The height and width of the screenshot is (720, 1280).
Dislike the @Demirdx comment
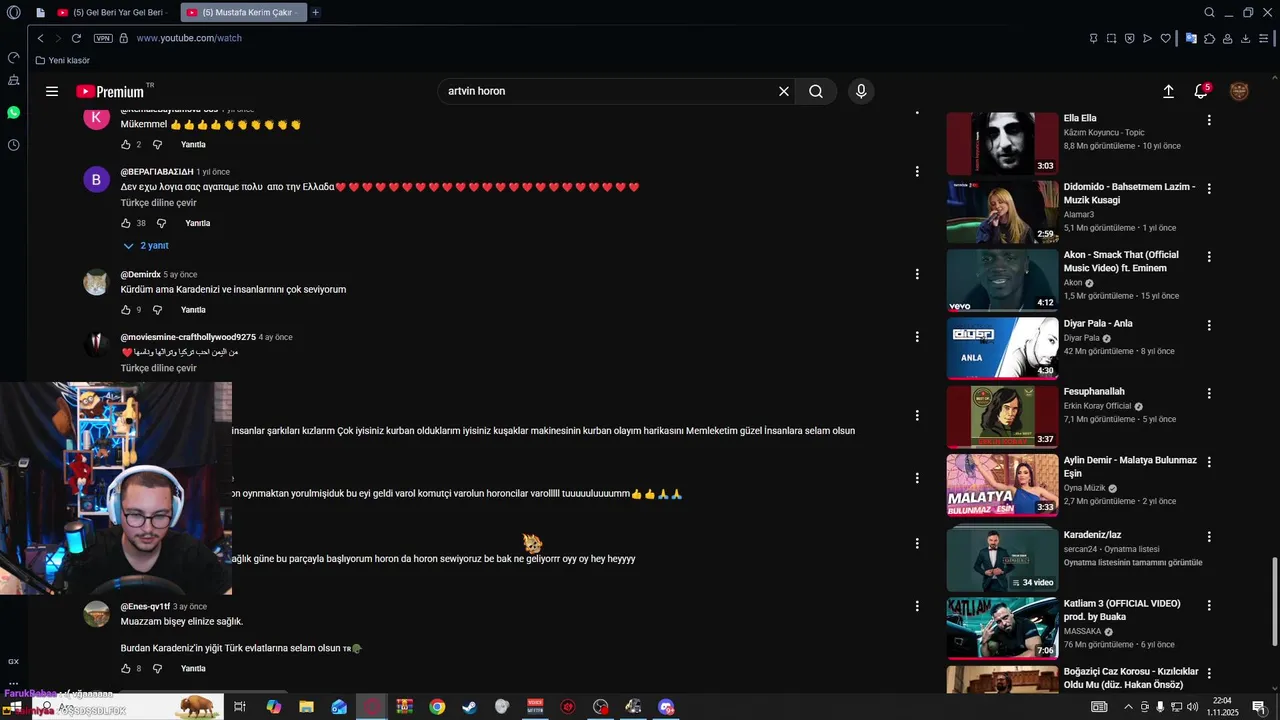[x=157, y=310]
